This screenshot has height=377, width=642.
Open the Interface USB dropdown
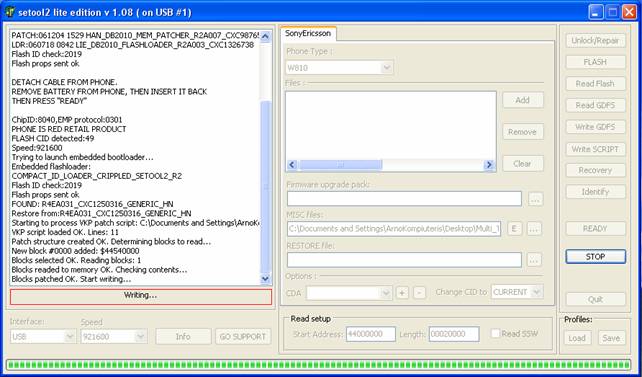coord(70,336)
